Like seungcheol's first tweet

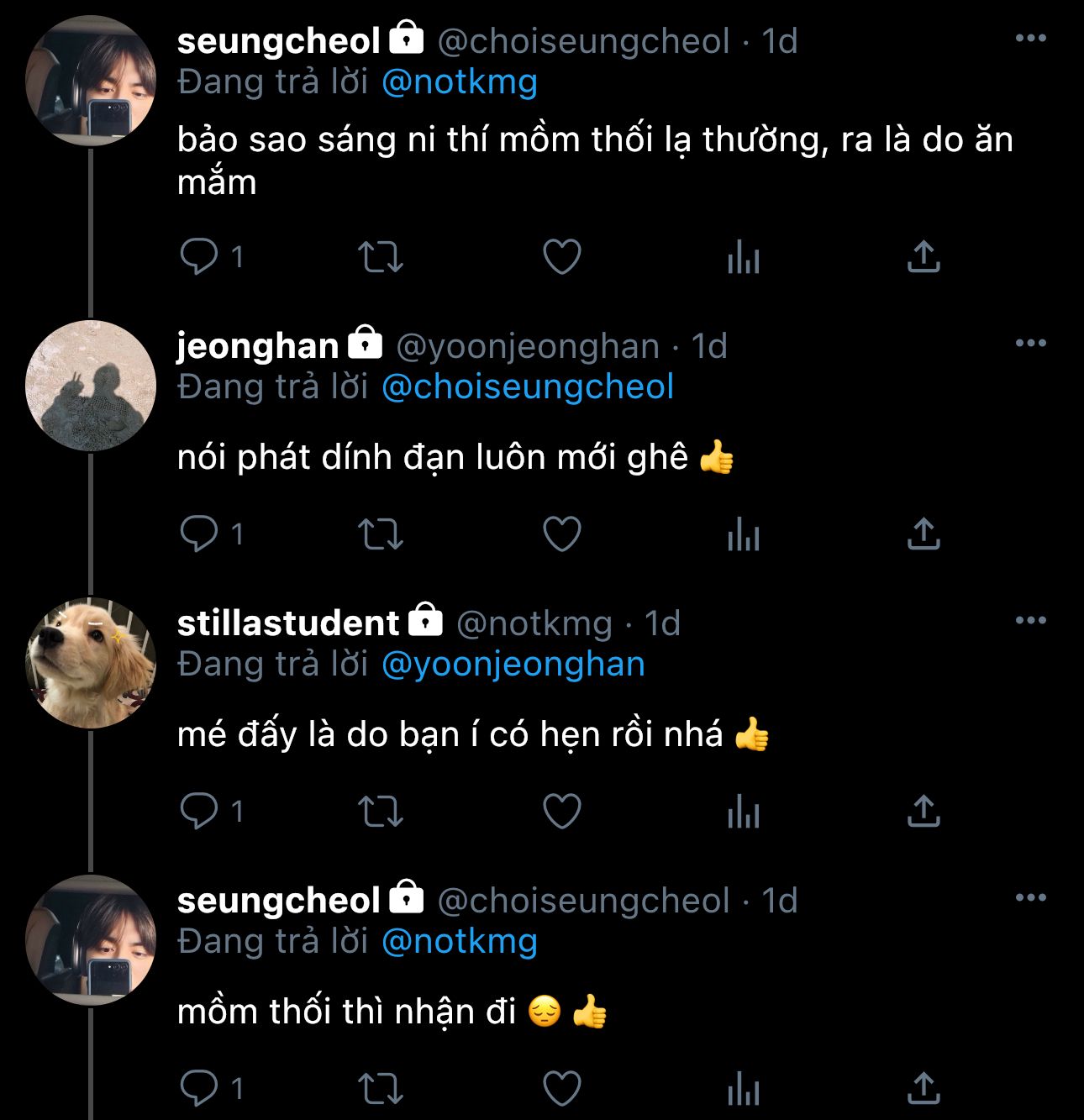pos(562,257)
